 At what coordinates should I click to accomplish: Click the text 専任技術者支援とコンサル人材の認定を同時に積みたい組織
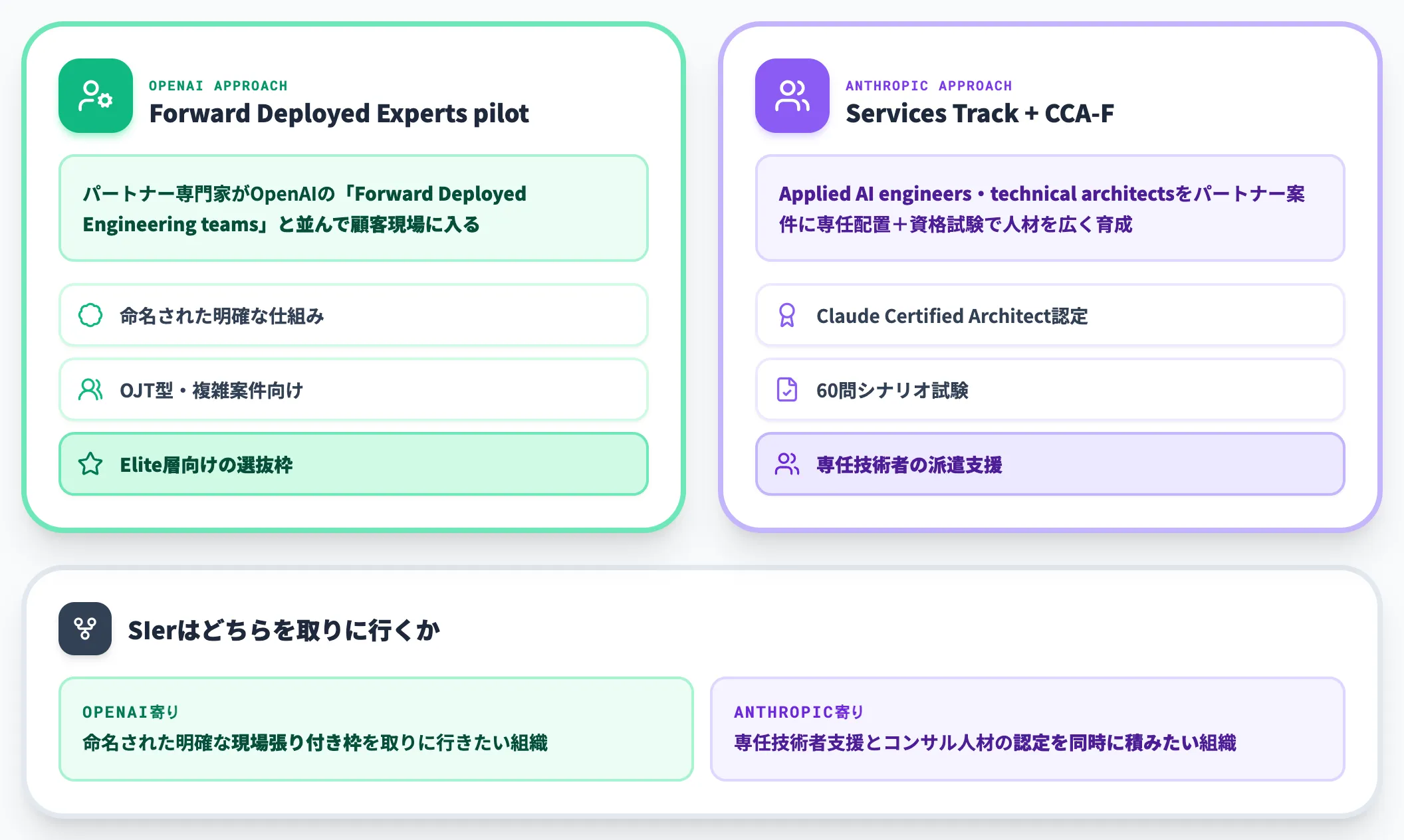985,742
